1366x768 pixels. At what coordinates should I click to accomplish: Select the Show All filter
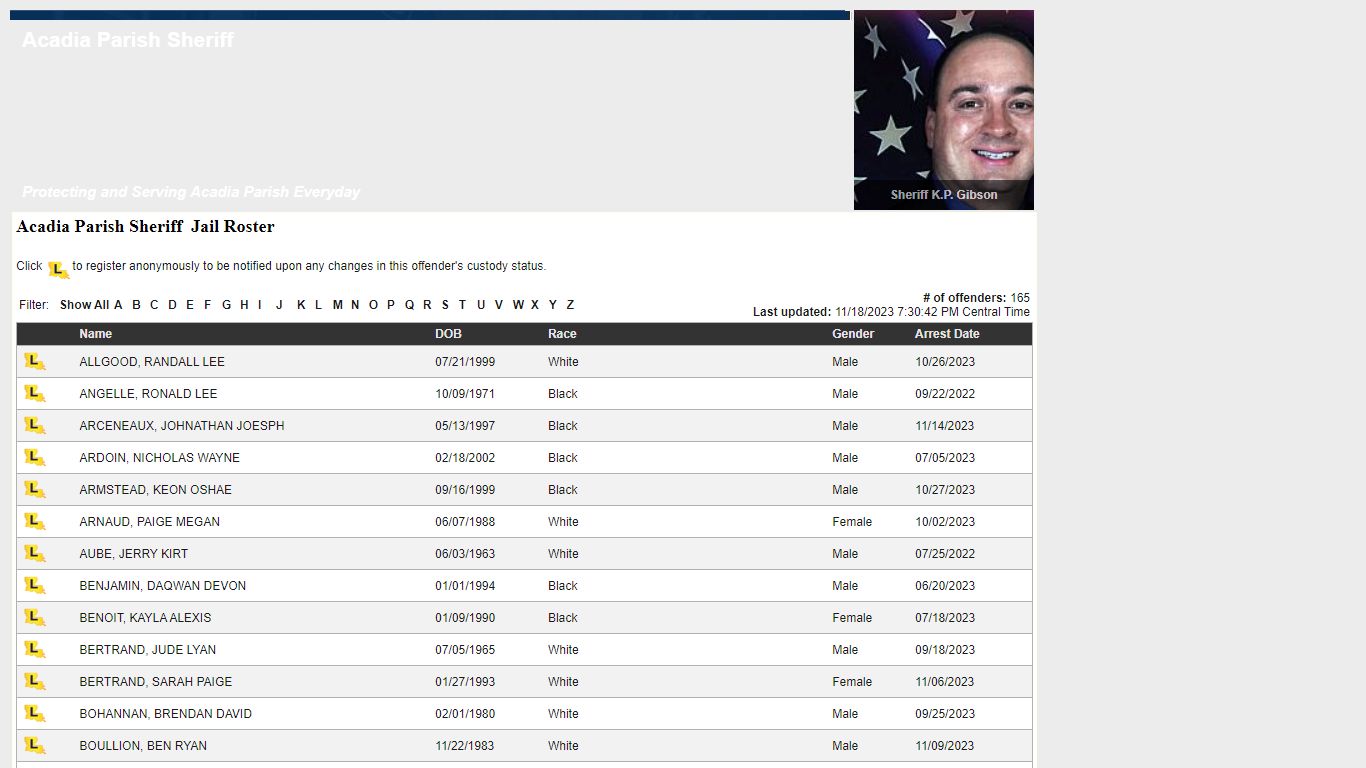click(x=84, y=305)
